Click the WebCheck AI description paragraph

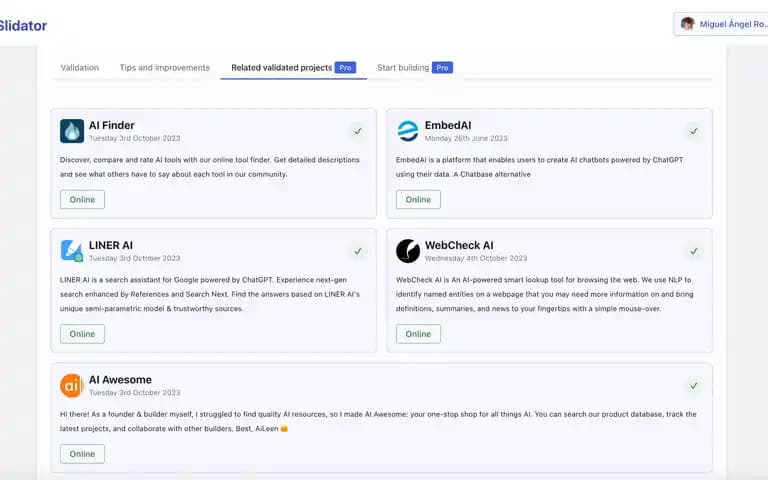point(544,294)
